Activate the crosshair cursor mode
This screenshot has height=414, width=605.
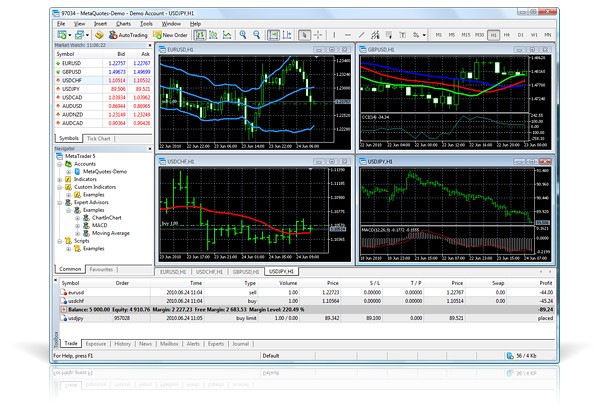point(318,35)
